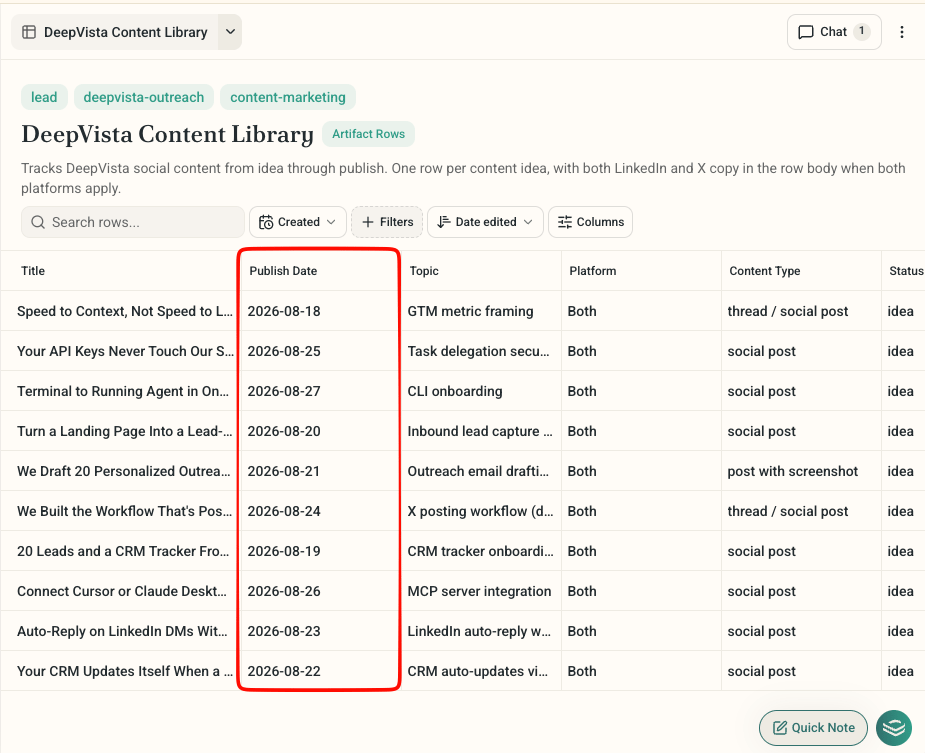Click content type 'post with screenshot'
Screen dimensions: 925x753
pyautogui.click(x=792, y=472)
